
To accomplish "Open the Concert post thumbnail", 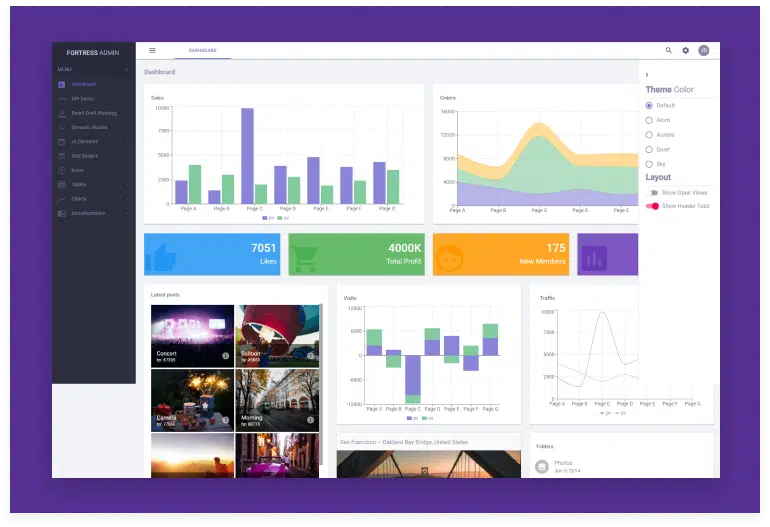I will pos(192,336).
